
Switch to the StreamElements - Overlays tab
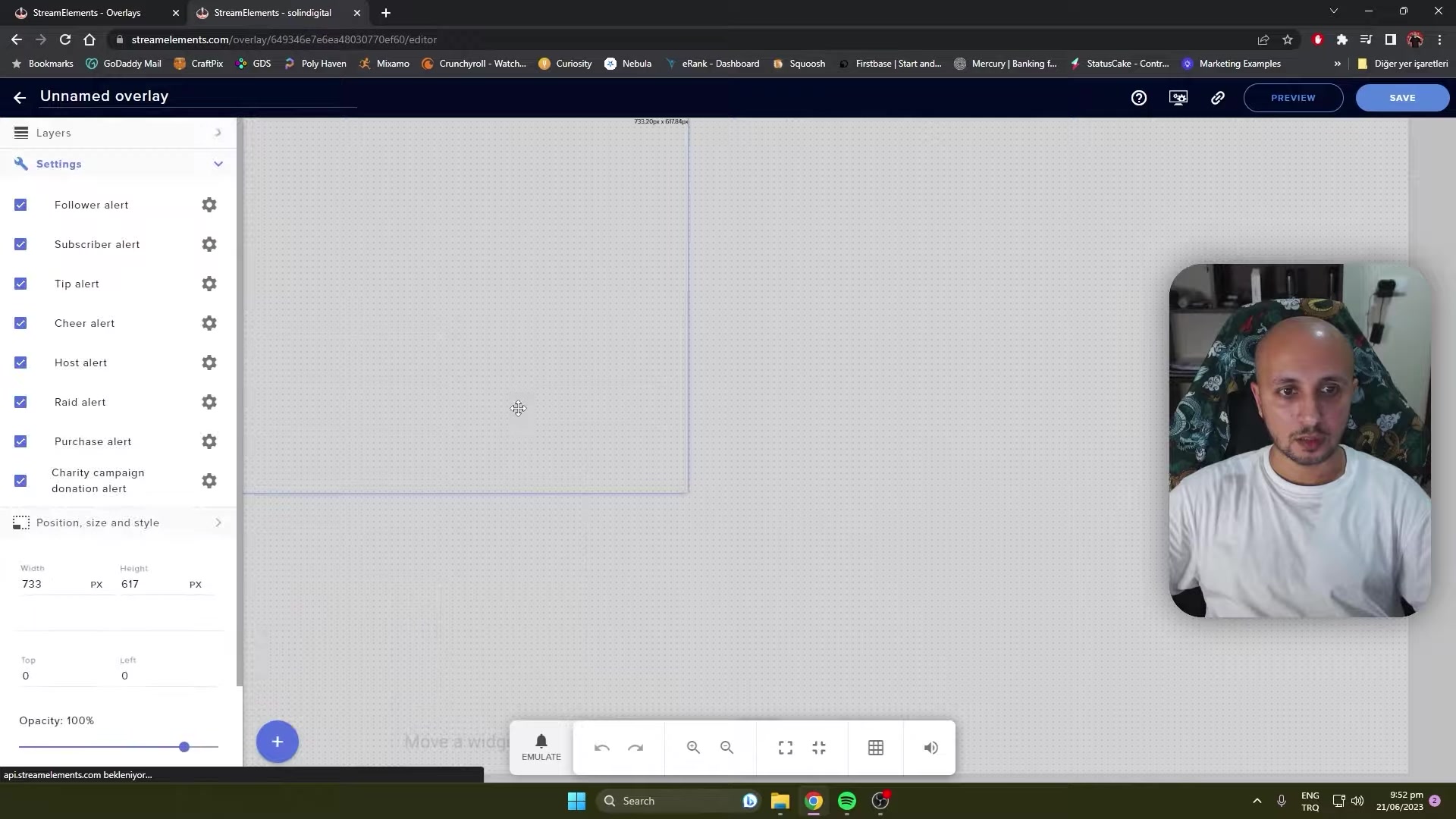[x=87, y=13]
